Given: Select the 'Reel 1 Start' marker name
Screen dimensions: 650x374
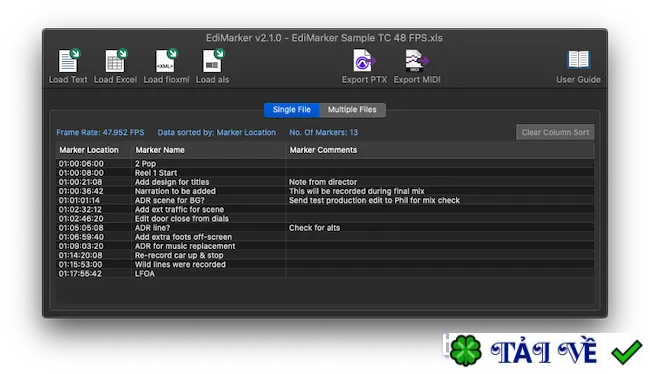Looking at the screenshot, I should [156, 173].
